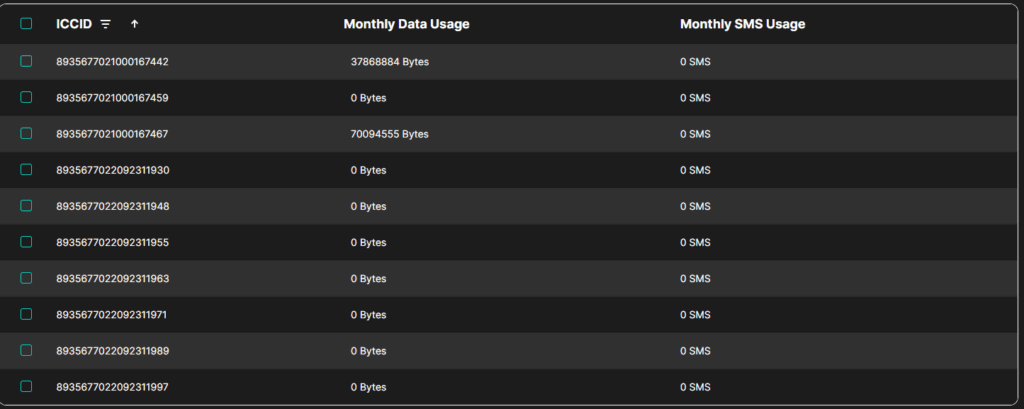Enable checkbox for ICCID ending in 311948
Screen dimensions: 1024x409
click(x=26, y=205)
